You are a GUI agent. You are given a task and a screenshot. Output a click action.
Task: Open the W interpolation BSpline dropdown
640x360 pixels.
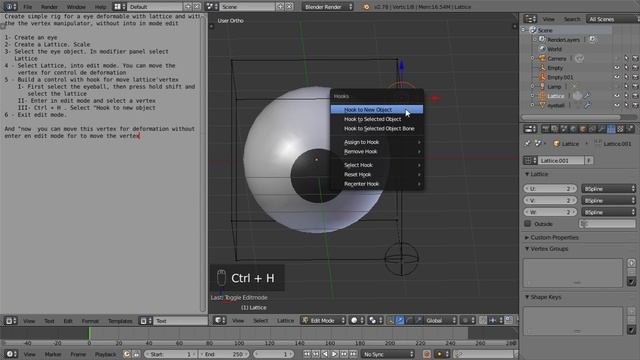pyautogui.click(x=609, y=212)
